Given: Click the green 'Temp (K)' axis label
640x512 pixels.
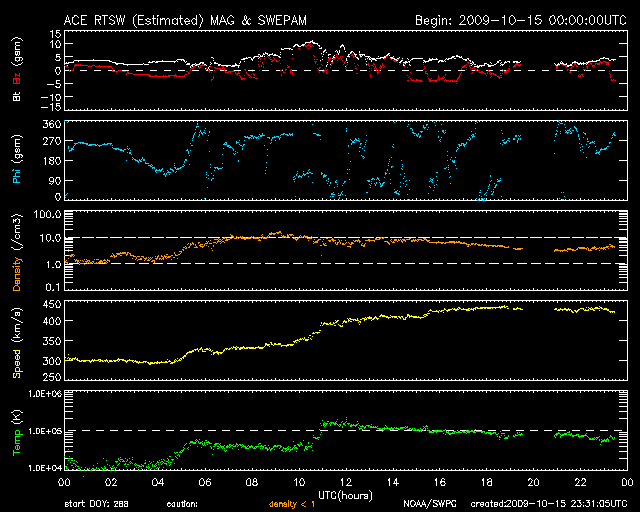Looking at the screenshot, I should tap(17, 432).
